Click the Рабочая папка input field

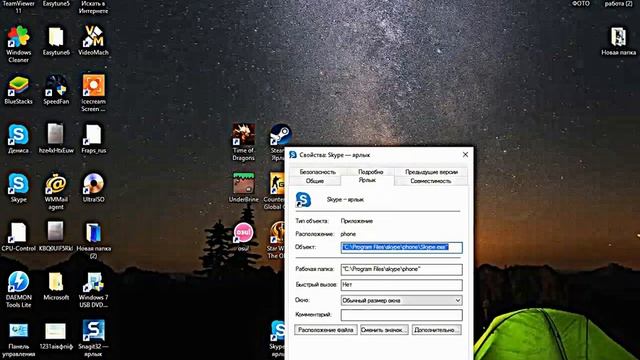click(402, 269)
